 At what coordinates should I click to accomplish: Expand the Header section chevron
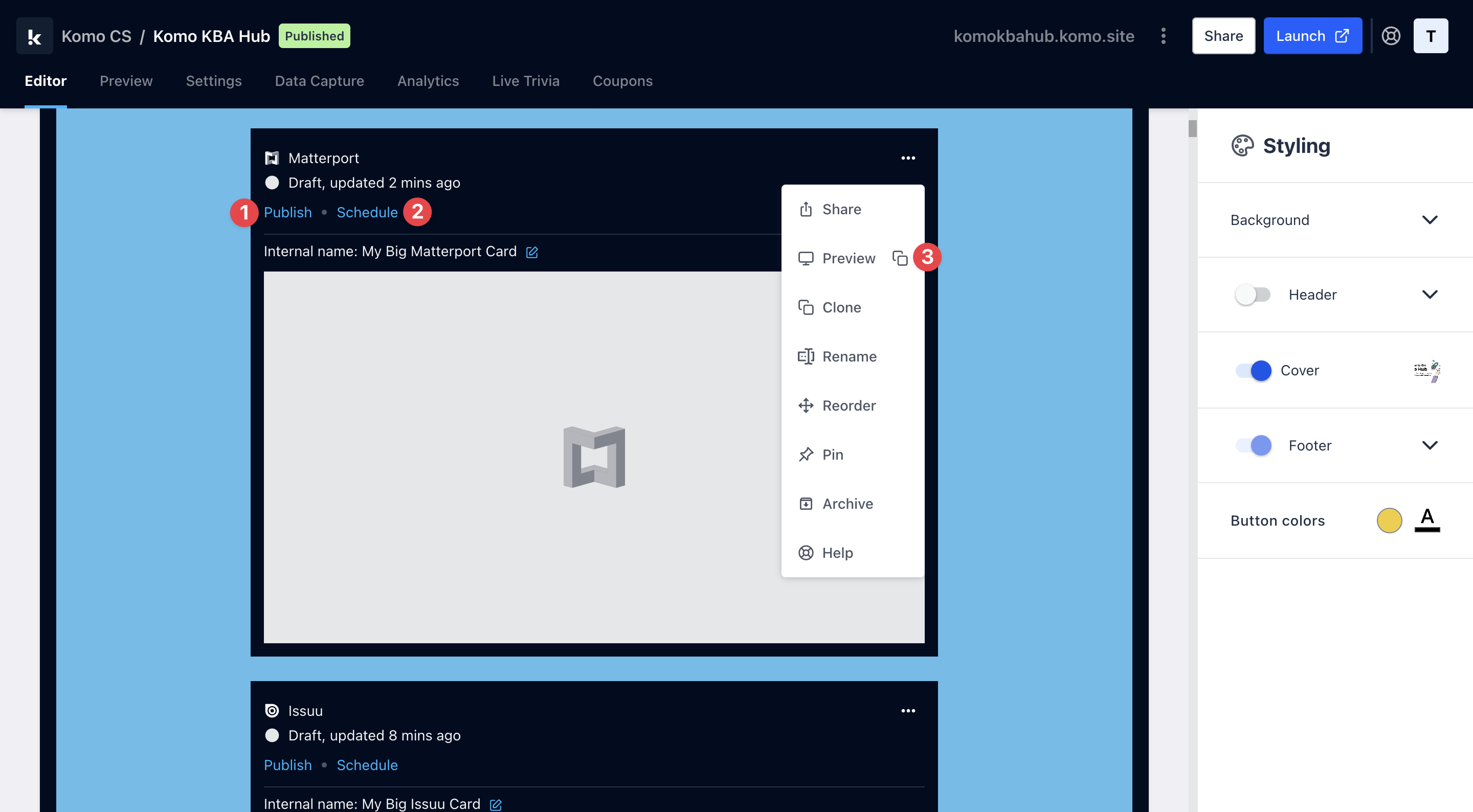[x=1429, y=295]
